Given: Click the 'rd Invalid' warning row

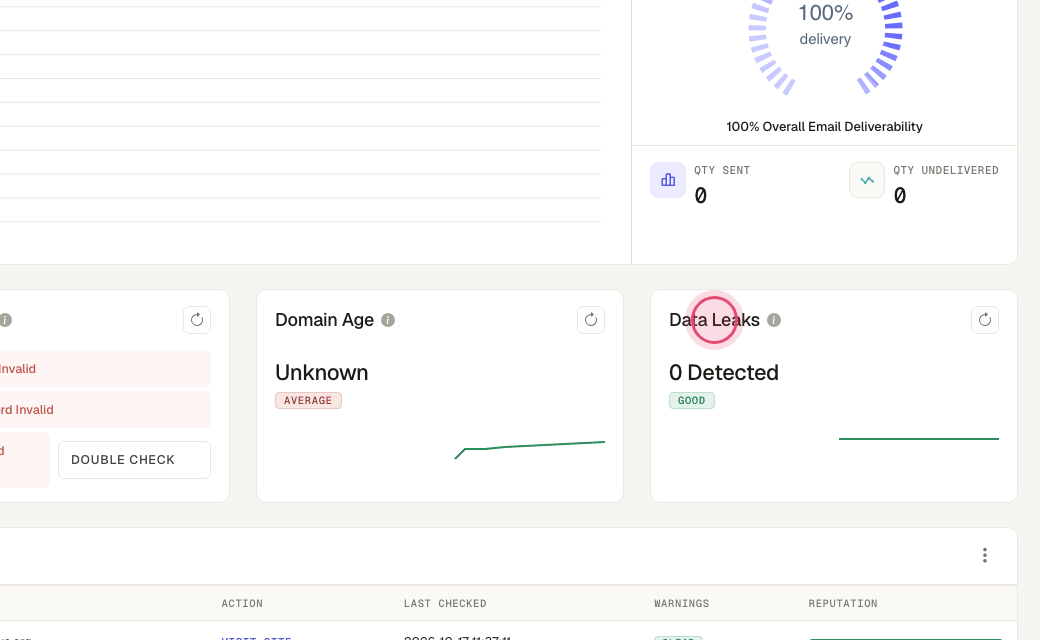Looking at the screenshot, I should coord(105,410).
